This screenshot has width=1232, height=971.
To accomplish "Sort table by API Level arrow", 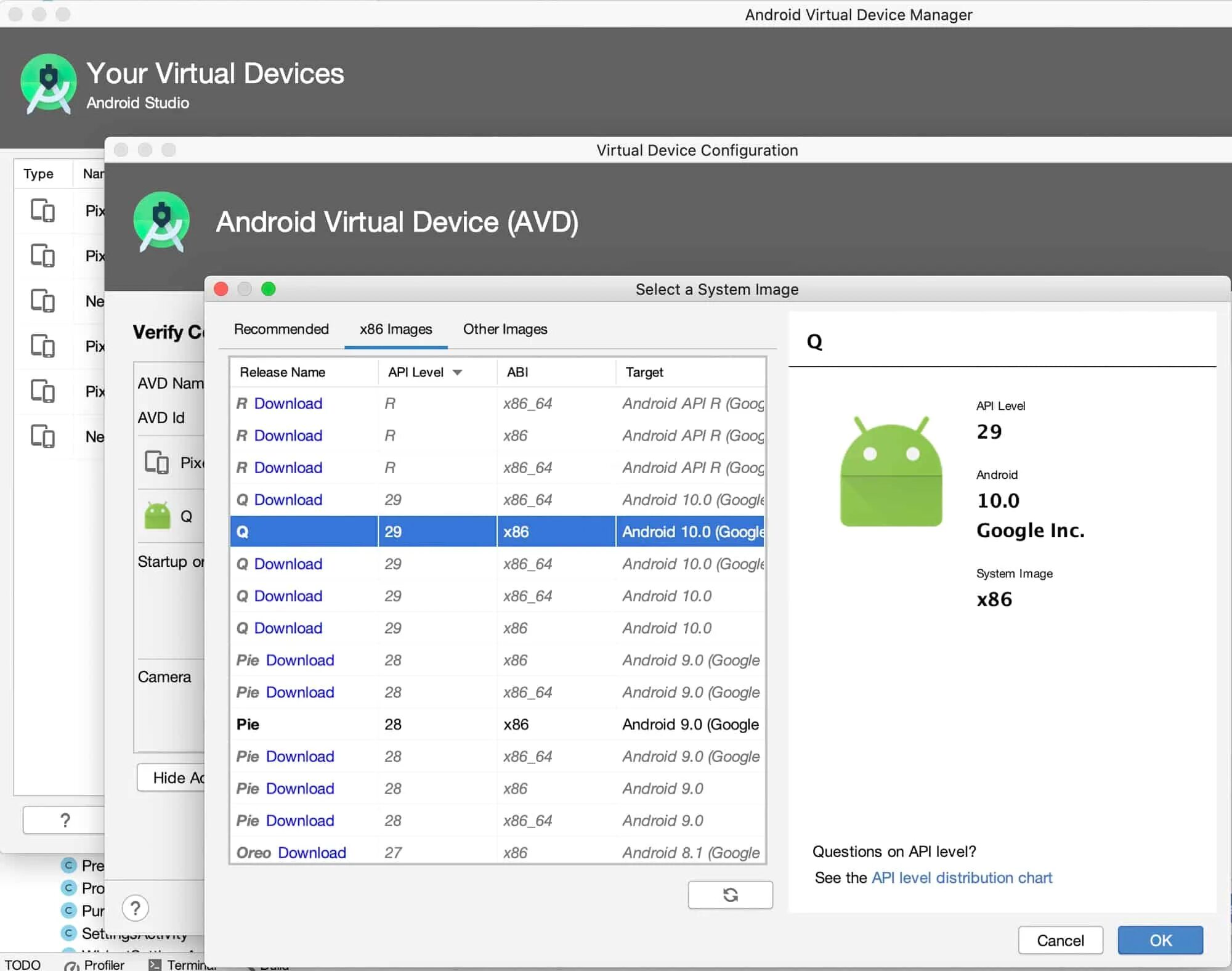I will 457,372.
